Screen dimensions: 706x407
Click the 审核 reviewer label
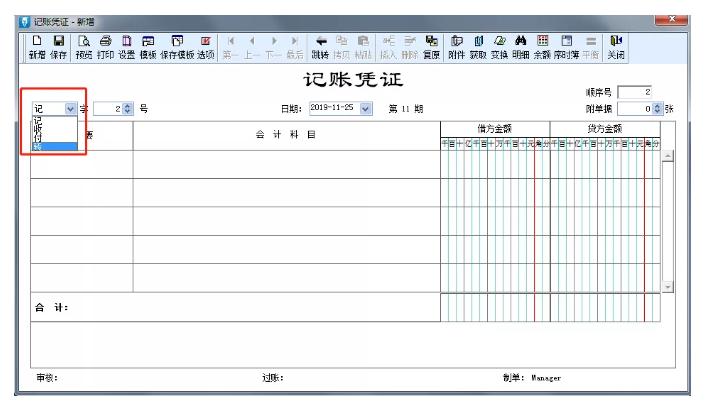click(x=47, y=378)
